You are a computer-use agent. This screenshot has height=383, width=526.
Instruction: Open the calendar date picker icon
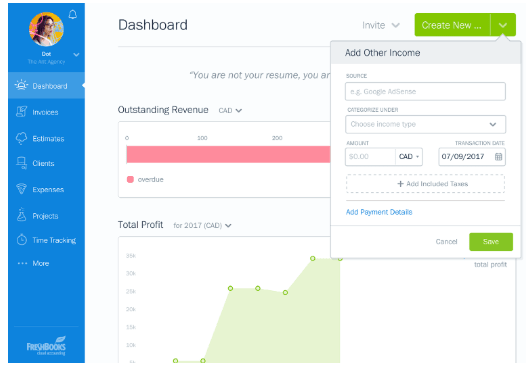[498, 157]
